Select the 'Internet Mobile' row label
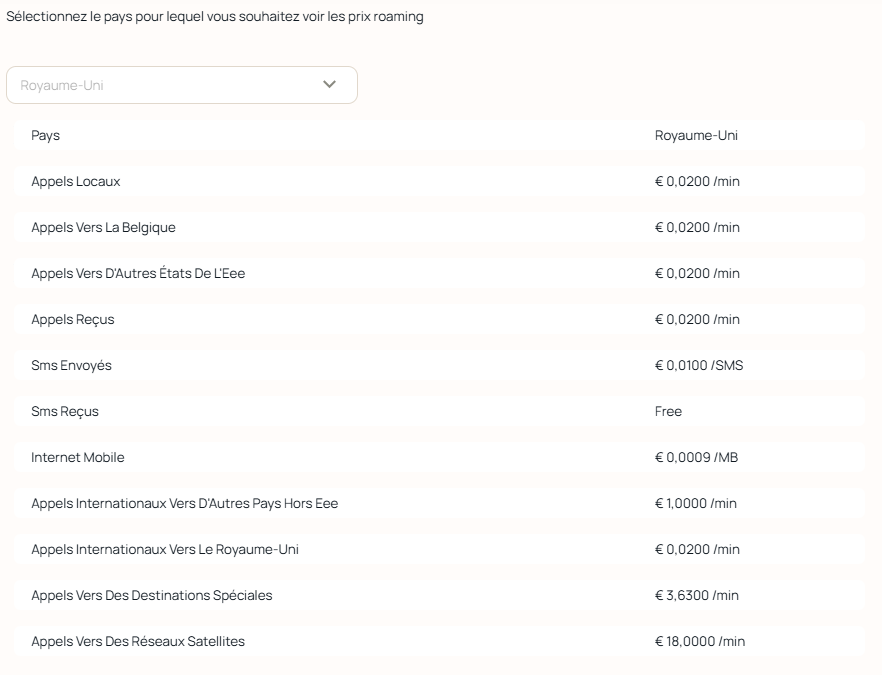The height and width of the screenshot is (675, 882). (78, 458)
